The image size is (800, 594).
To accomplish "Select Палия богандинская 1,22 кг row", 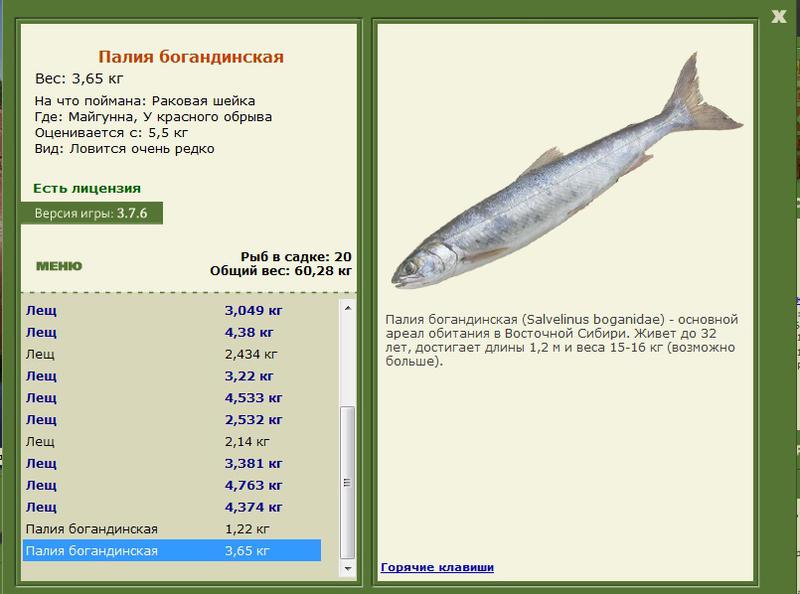I will tap(172, 529).
